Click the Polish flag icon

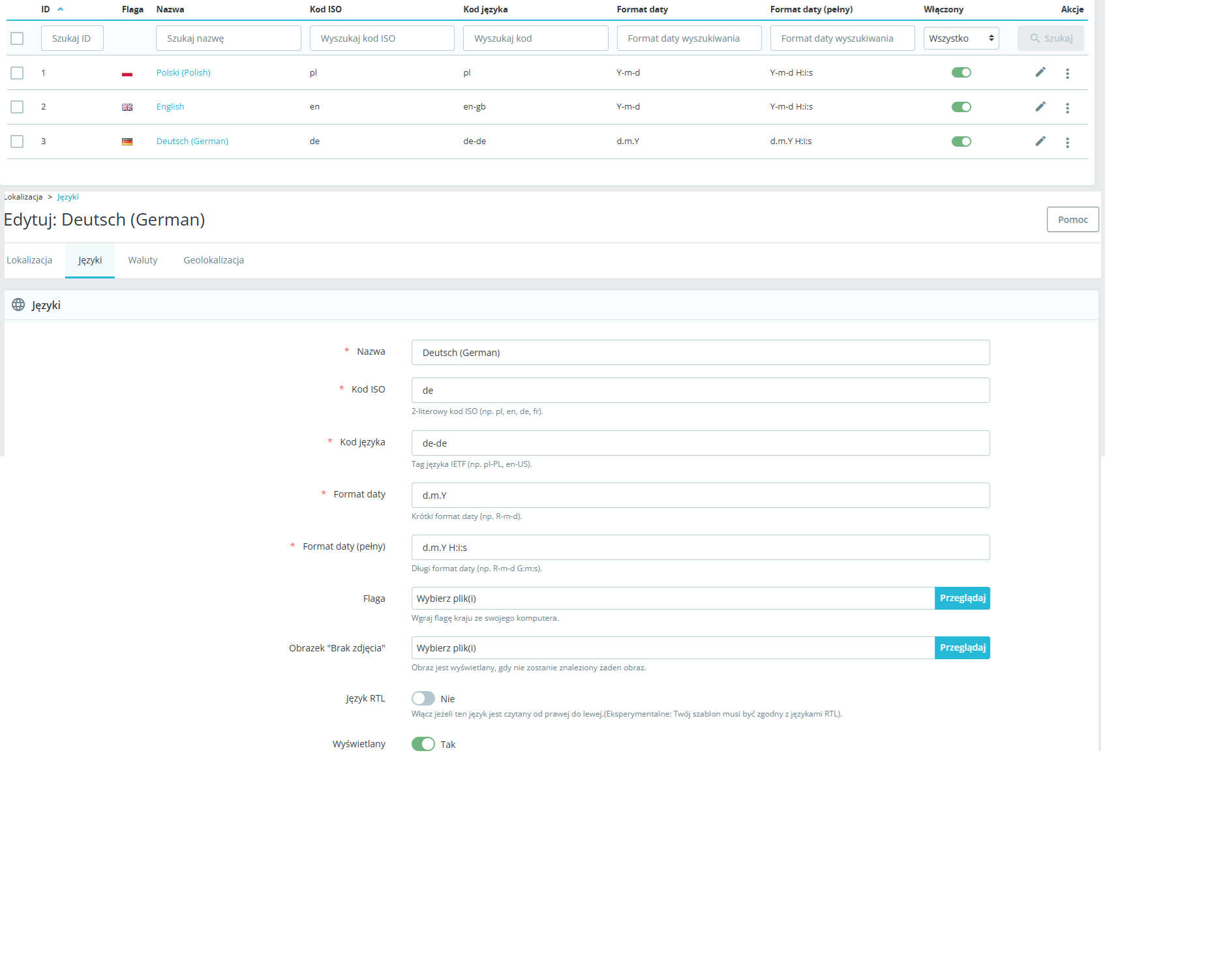(x=127, y=74)
